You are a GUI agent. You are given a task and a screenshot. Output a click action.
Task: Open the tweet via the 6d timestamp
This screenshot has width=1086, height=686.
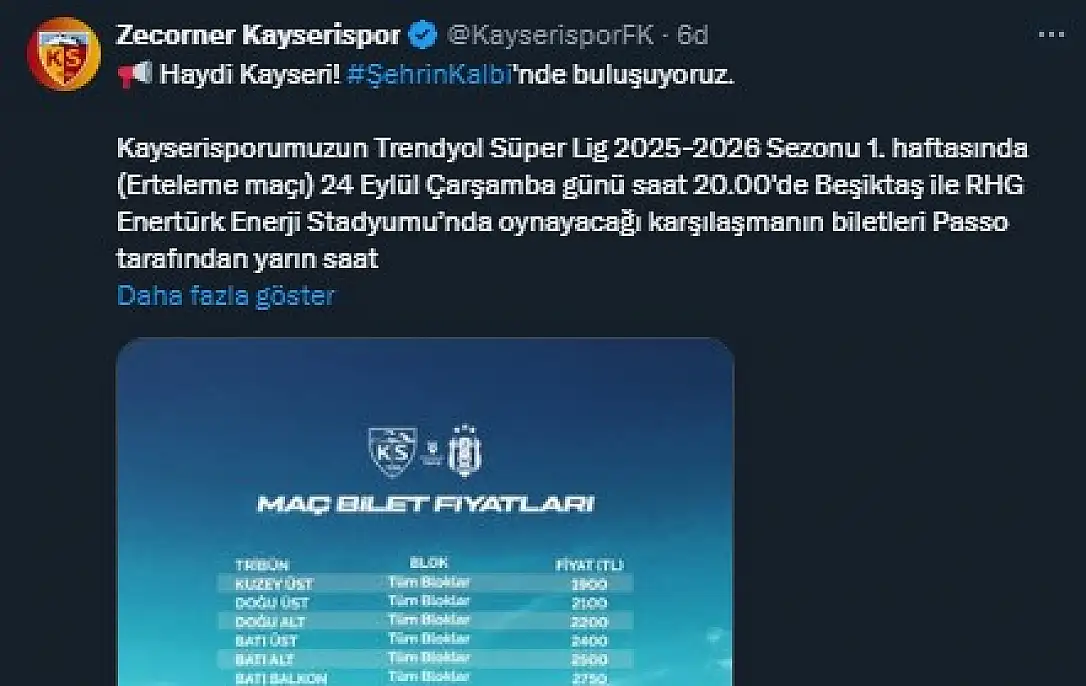(x=693, y=36)
